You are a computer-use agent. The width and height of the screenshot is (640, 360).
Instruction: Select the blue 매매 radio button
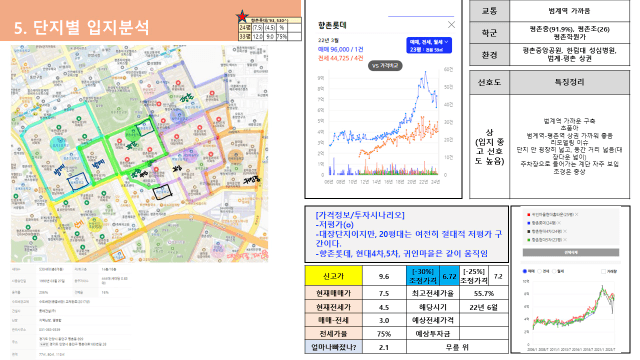[x=525, y=271]
